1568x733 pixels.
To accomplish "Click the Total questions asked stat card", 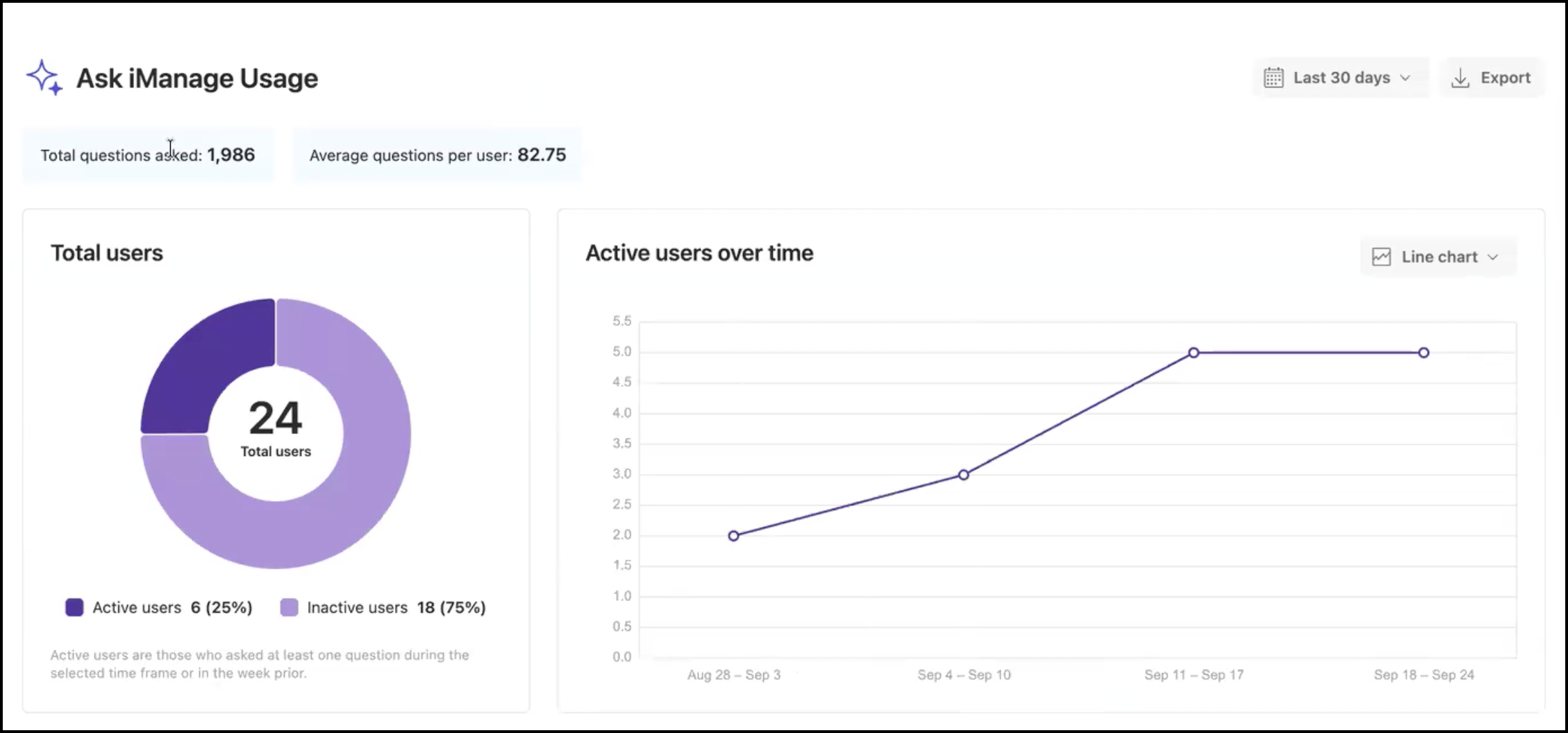I will point(148,155).
